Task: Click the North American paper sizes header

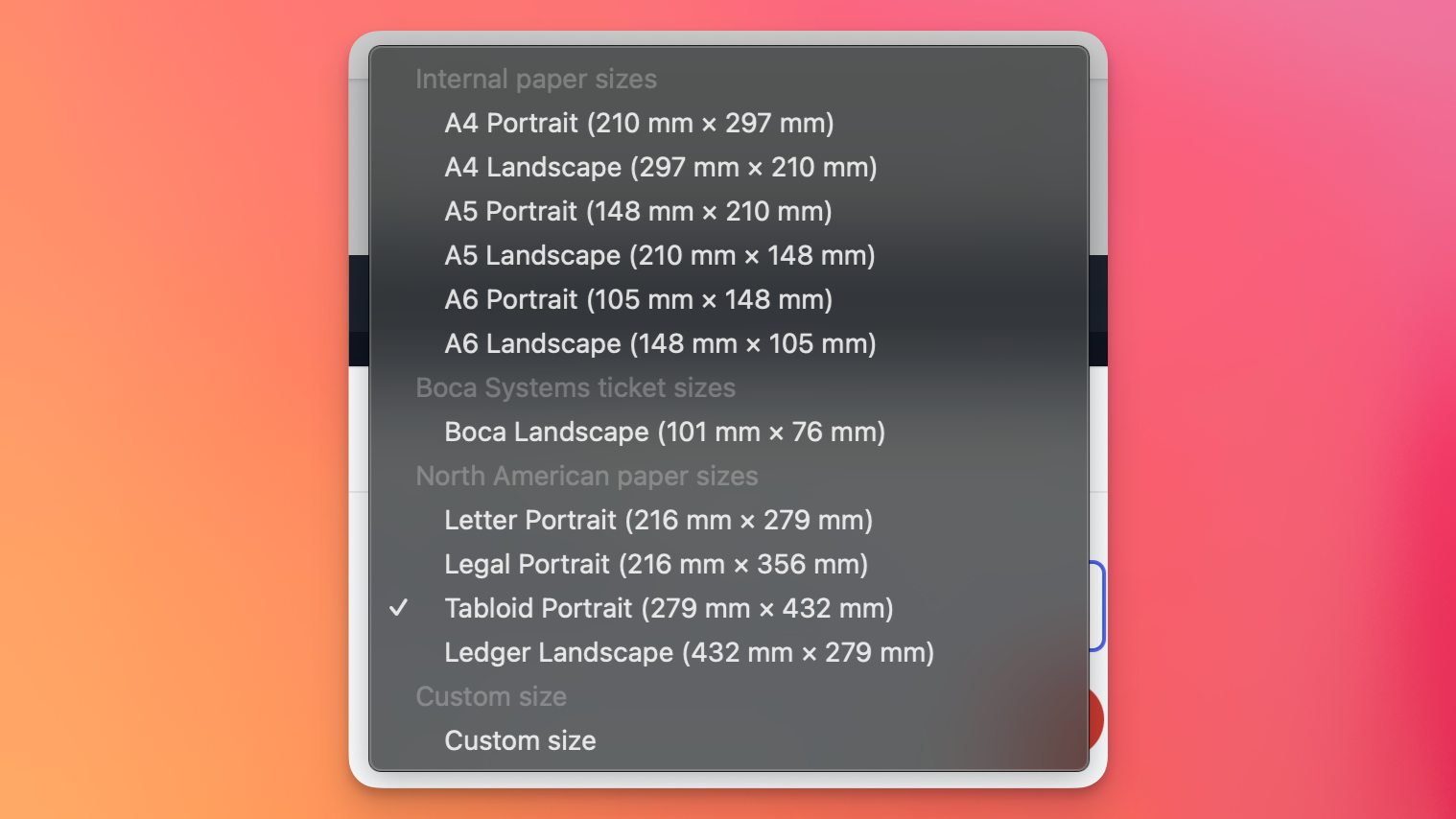Action: pyautogui.click(x=586, y=476)
